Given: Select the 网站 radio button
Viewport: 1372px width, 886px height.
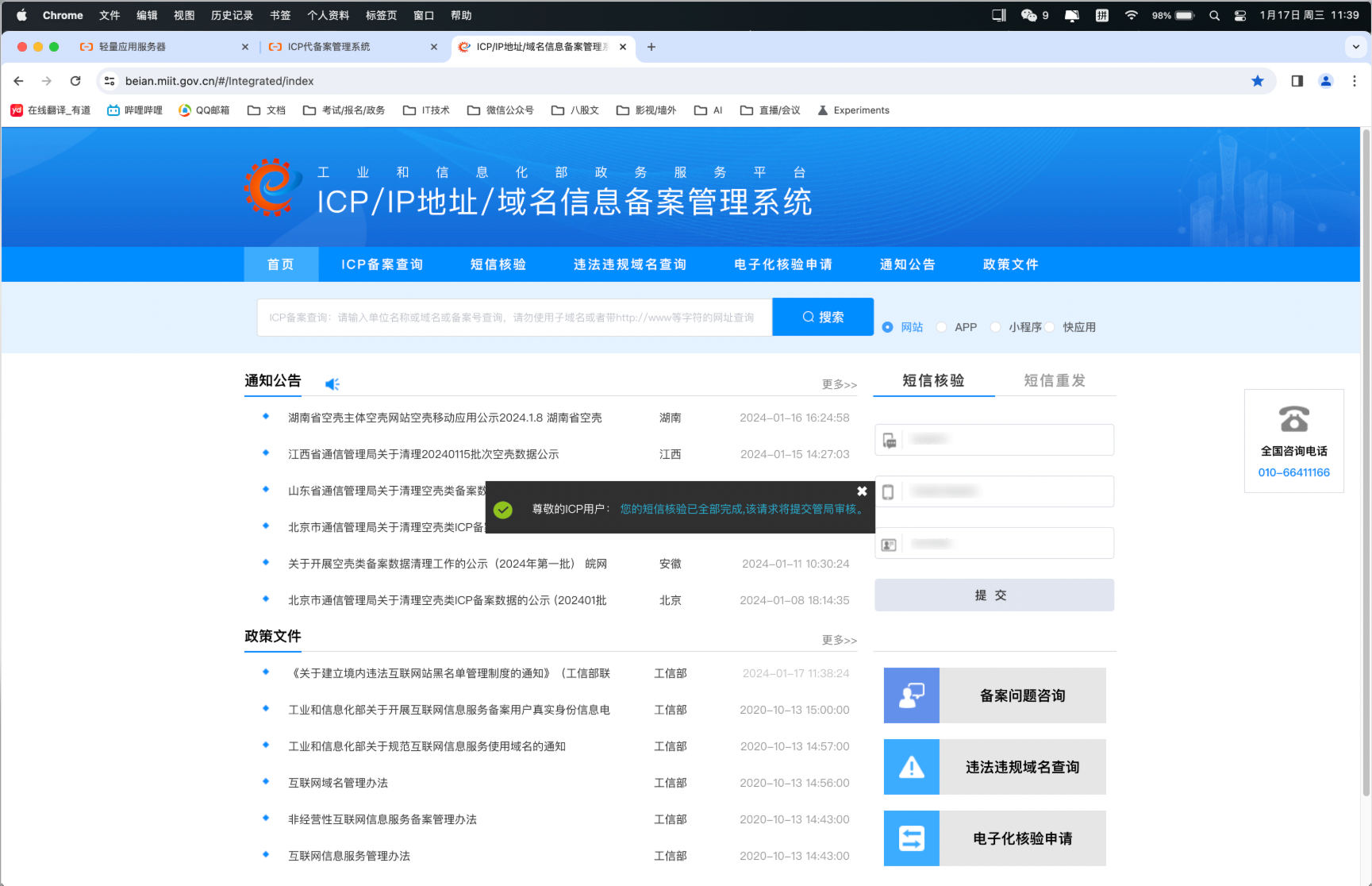Looking at the screenshot, I should (888, 327).
